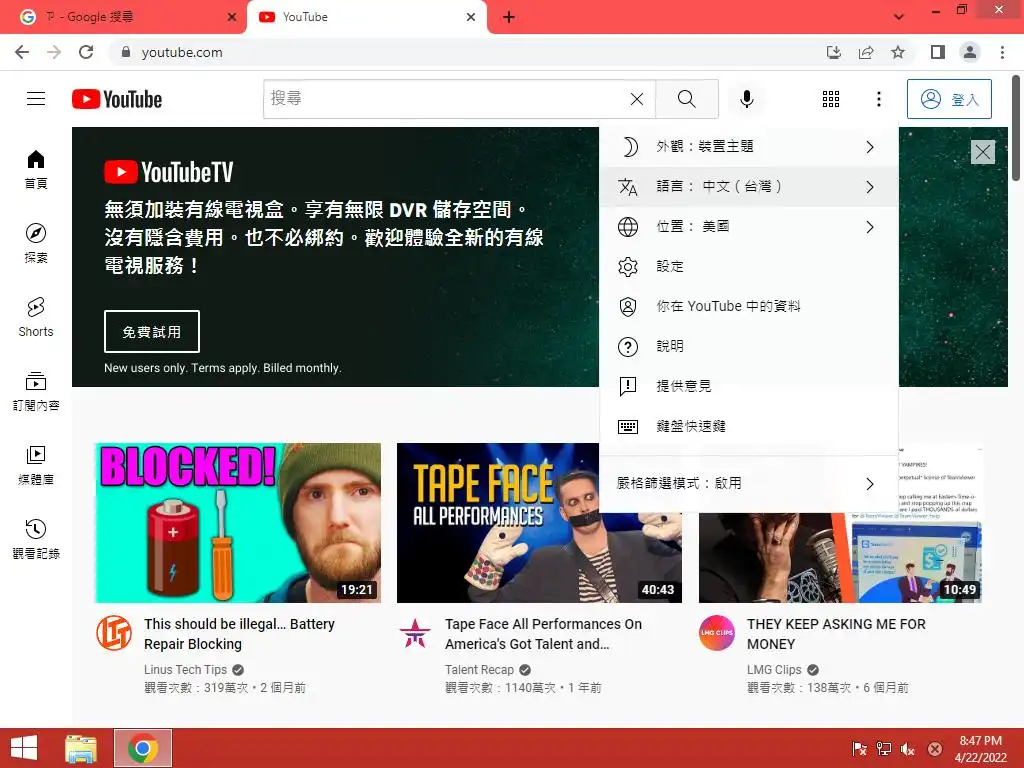1024x768 pixels.
Task: Click the share page icon in address bar
Action: 866,52
